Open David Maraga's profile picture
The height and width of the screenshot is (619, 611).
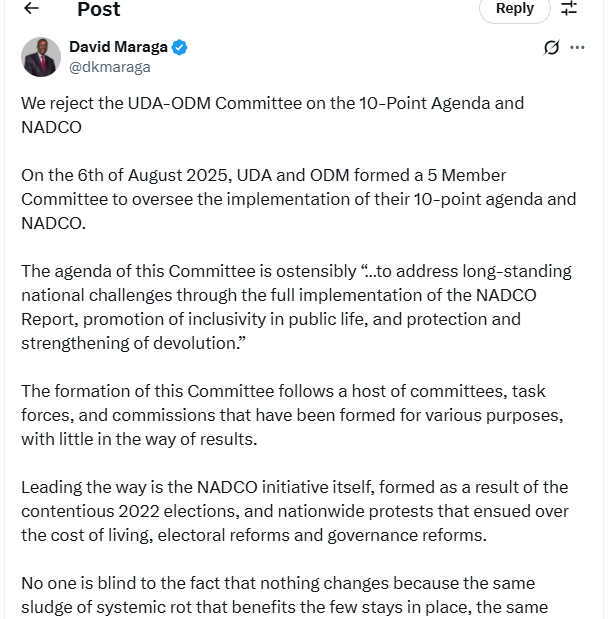point(41,57)
